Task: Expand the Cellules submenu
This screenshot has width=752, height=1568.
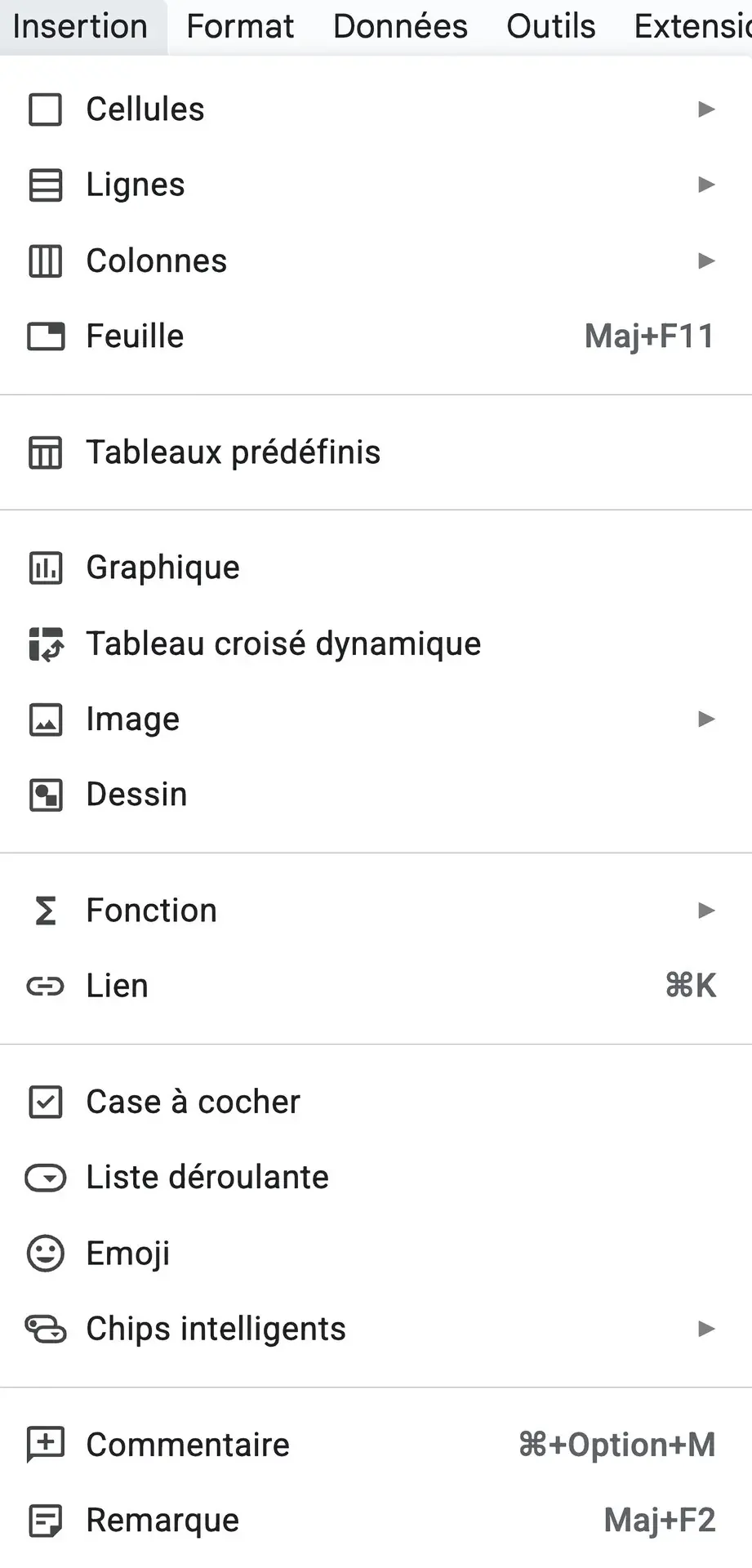Action: pyautogui.click(x=705, y=109)
